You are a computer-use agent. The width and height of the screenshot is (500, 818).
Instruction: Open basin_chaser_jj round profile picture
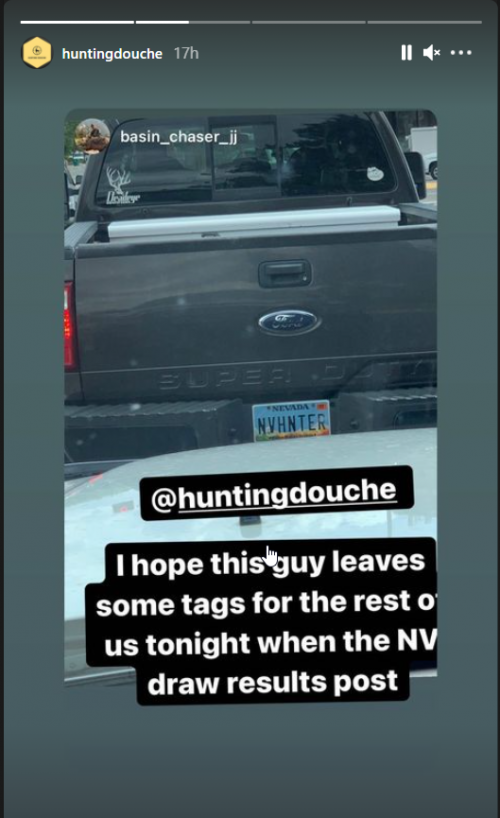coord(92,136)
